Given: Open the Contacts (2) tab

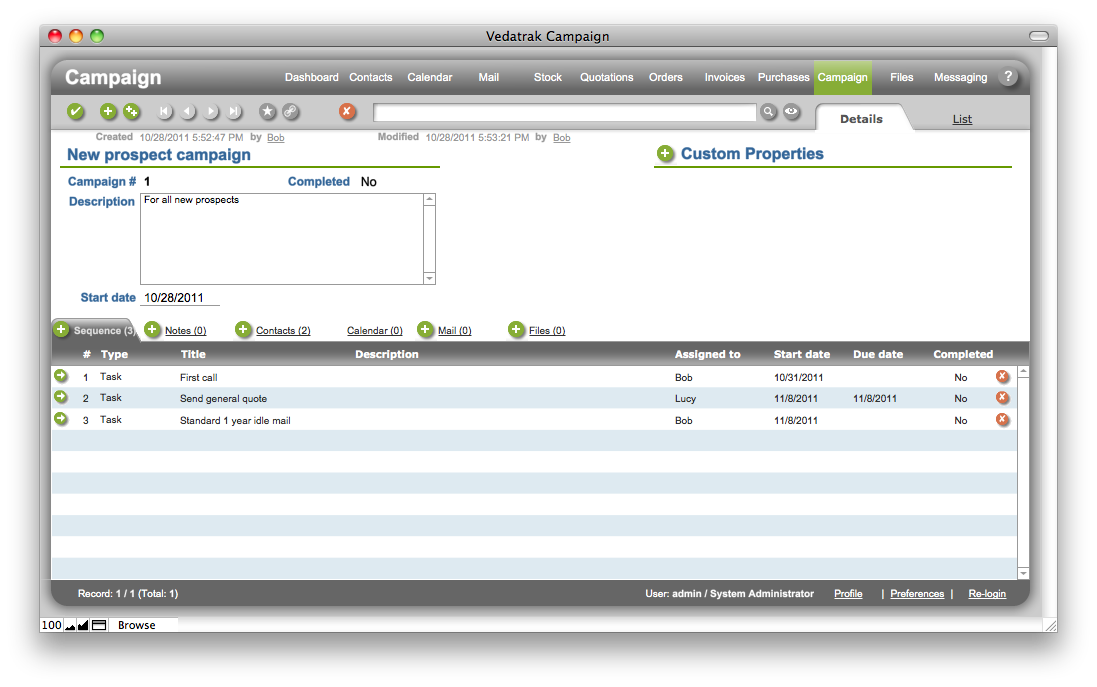Looking at the screenshot, I should [x=283, y=330].
